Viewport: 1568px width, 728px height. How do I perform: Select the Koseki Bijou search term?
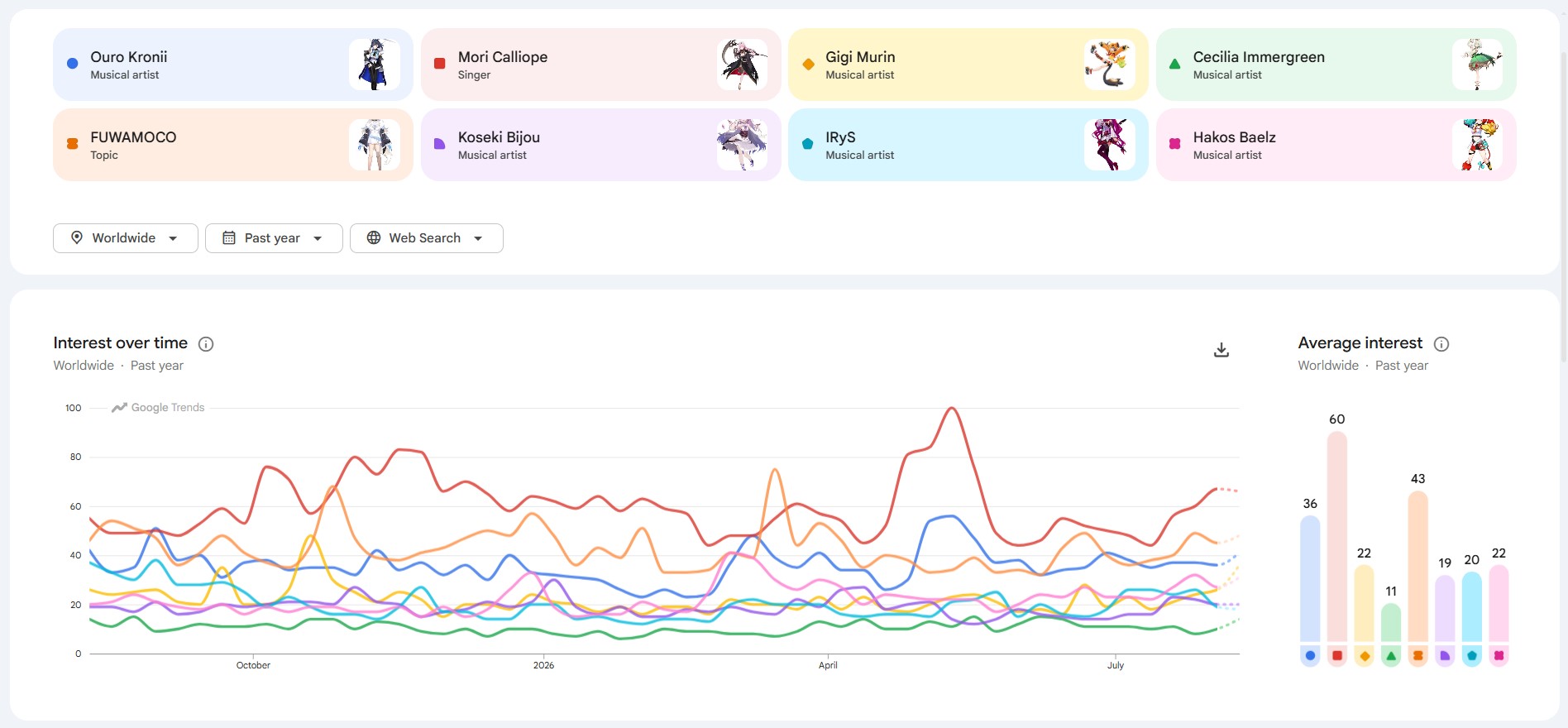601,145
